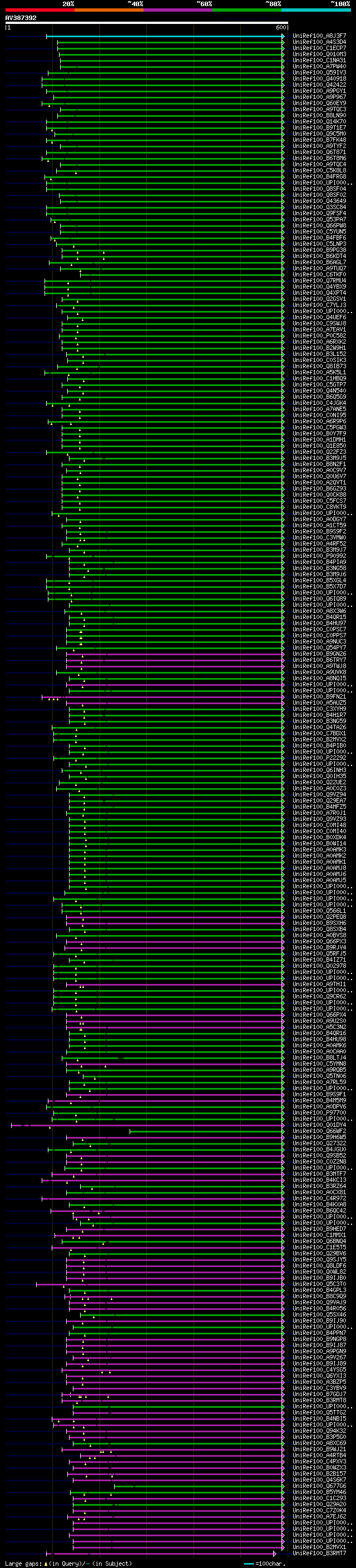
Task: Select hit label UniRef100_P22292
Action: [319, 758]
